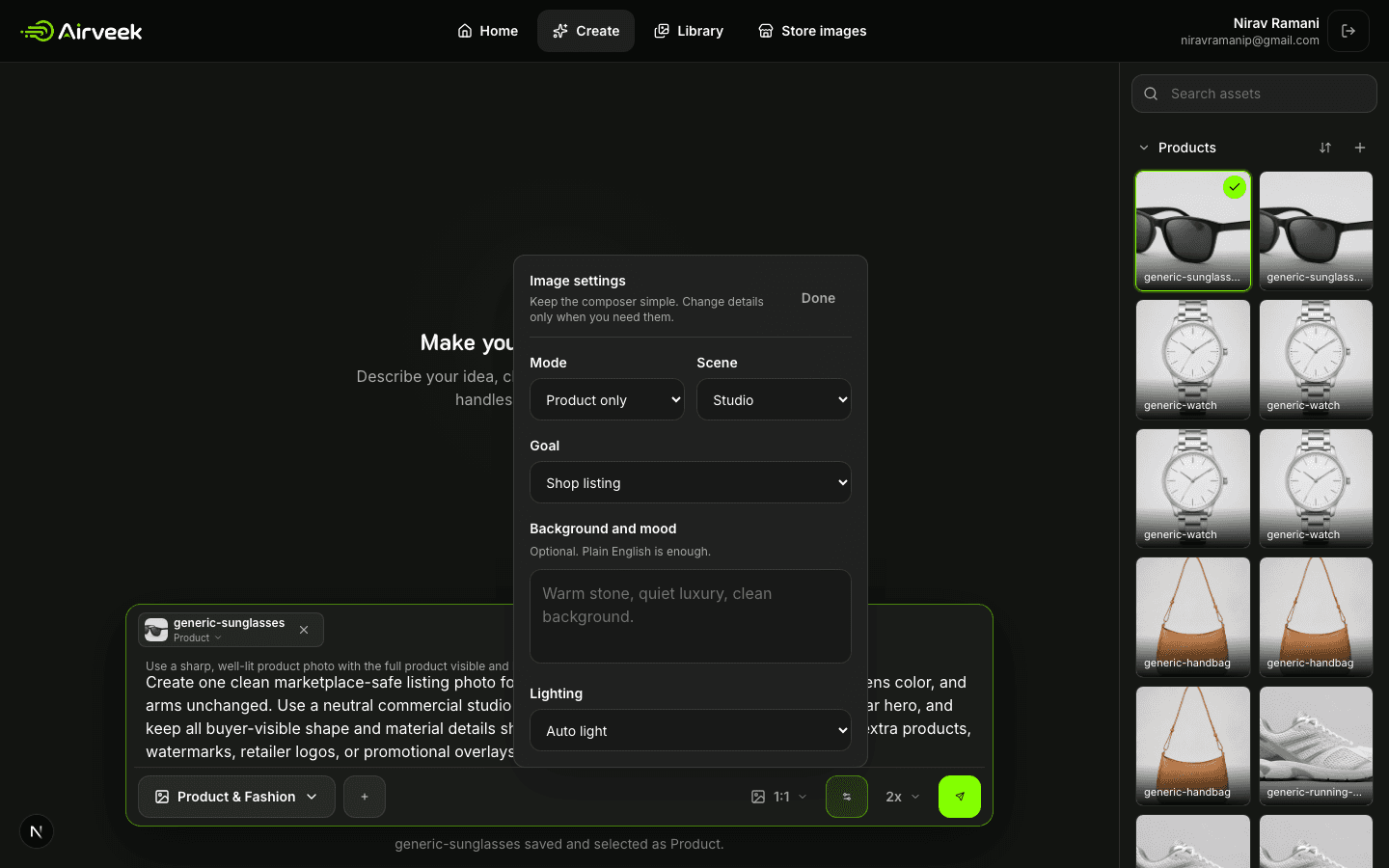Open the Scene dropdown
This screenshot has height=868, width=1389.
pyautogui.click(x=774, y=399)
